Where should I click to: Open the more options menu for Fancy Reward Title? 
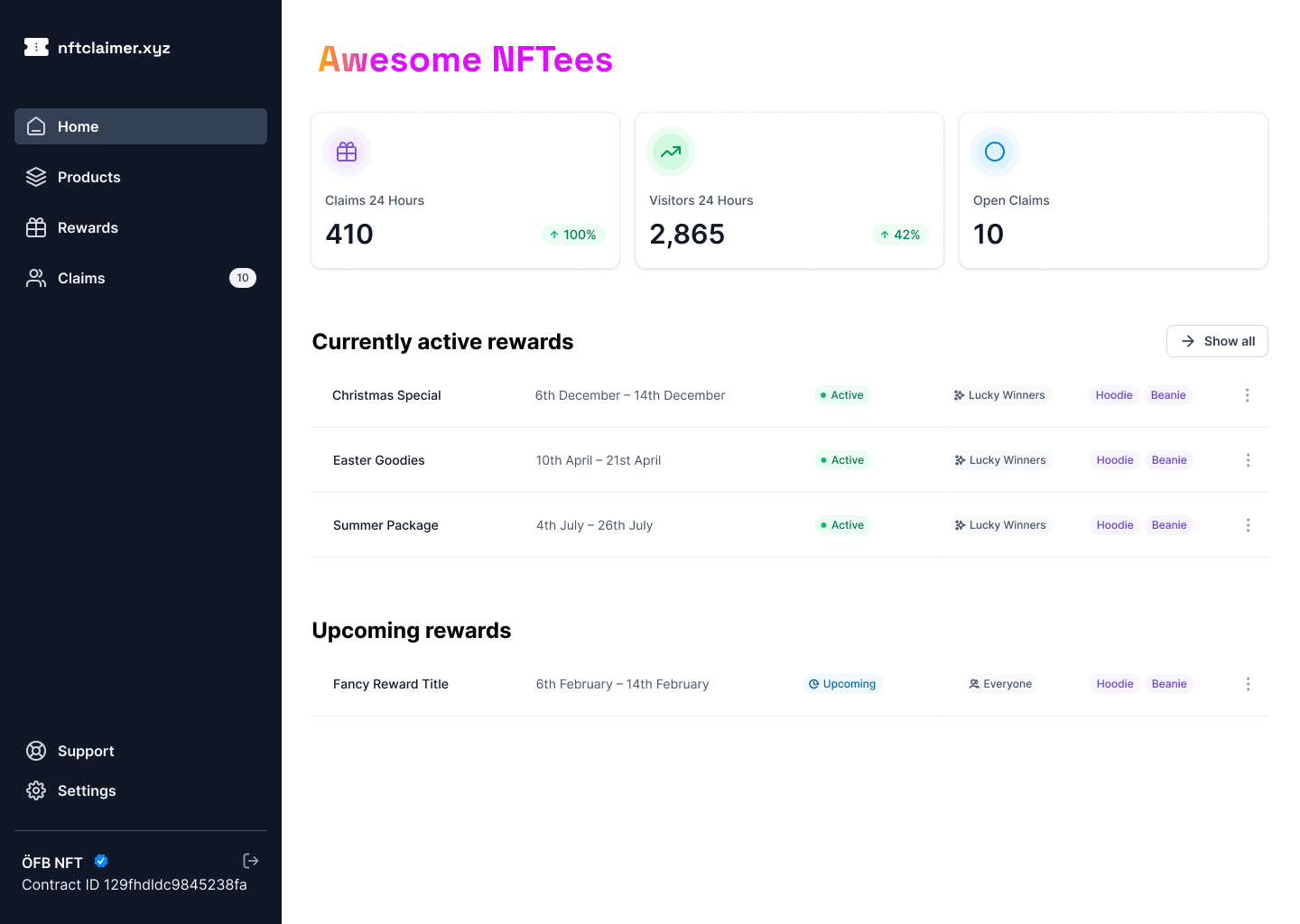click(1248, 684)
